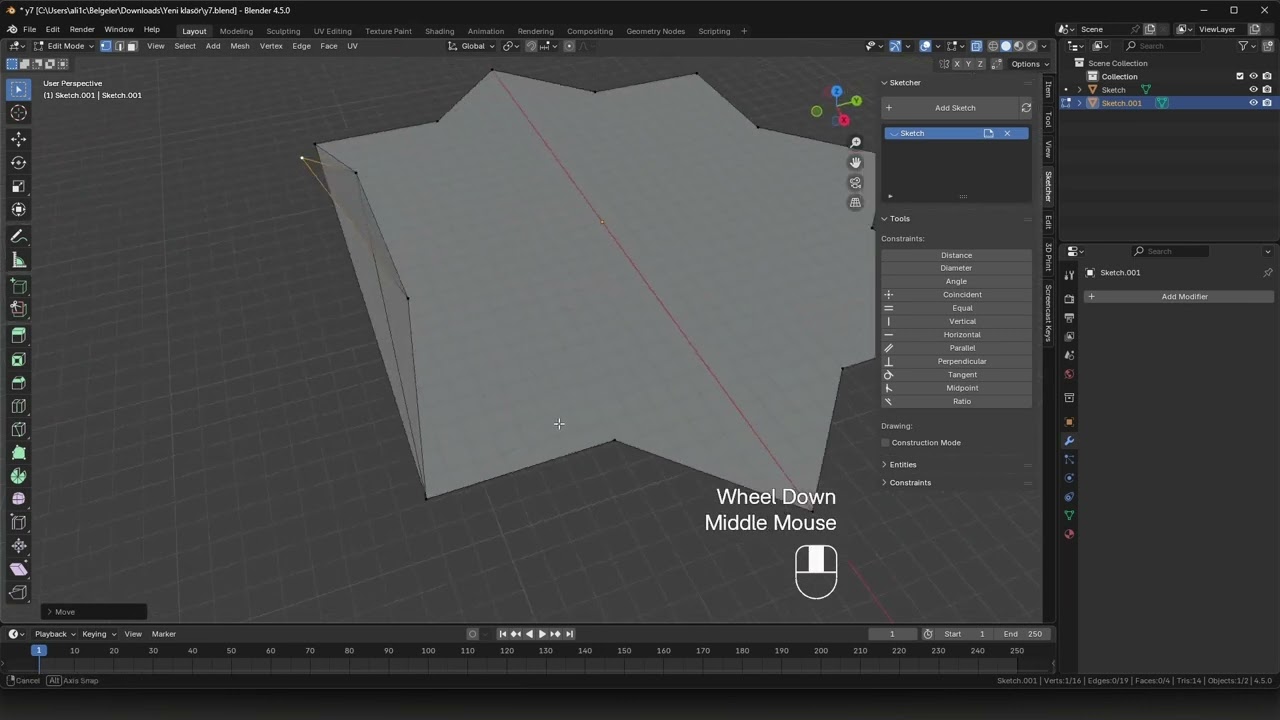Open the Playback dropdown in timeline

[54, 634]
